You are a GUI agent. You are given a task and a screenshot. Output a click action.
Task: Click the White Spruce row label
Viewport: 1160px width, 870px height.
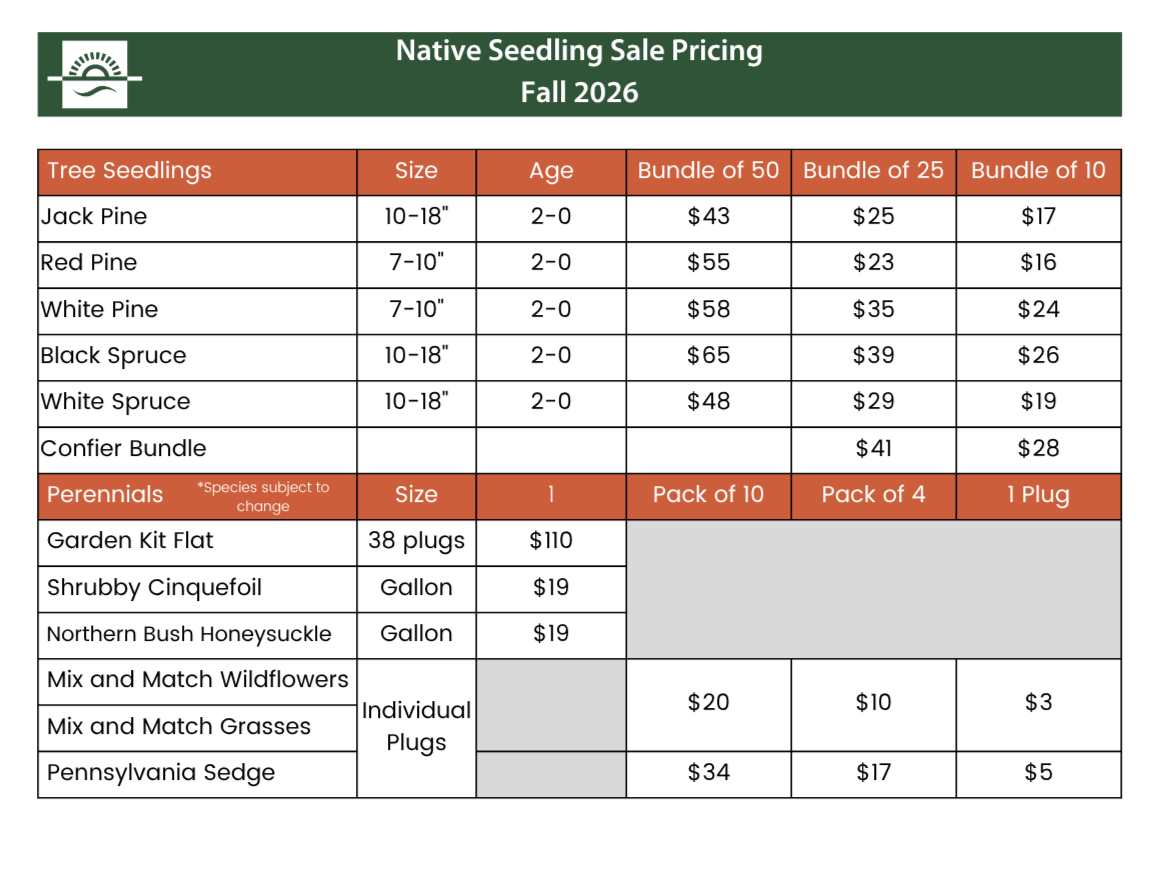click(115, 402)
